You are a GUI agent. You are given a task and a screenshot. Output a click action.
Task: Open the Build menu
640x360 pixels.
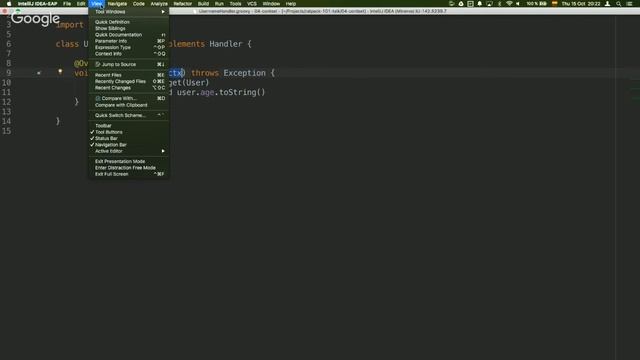click(203, 4)
